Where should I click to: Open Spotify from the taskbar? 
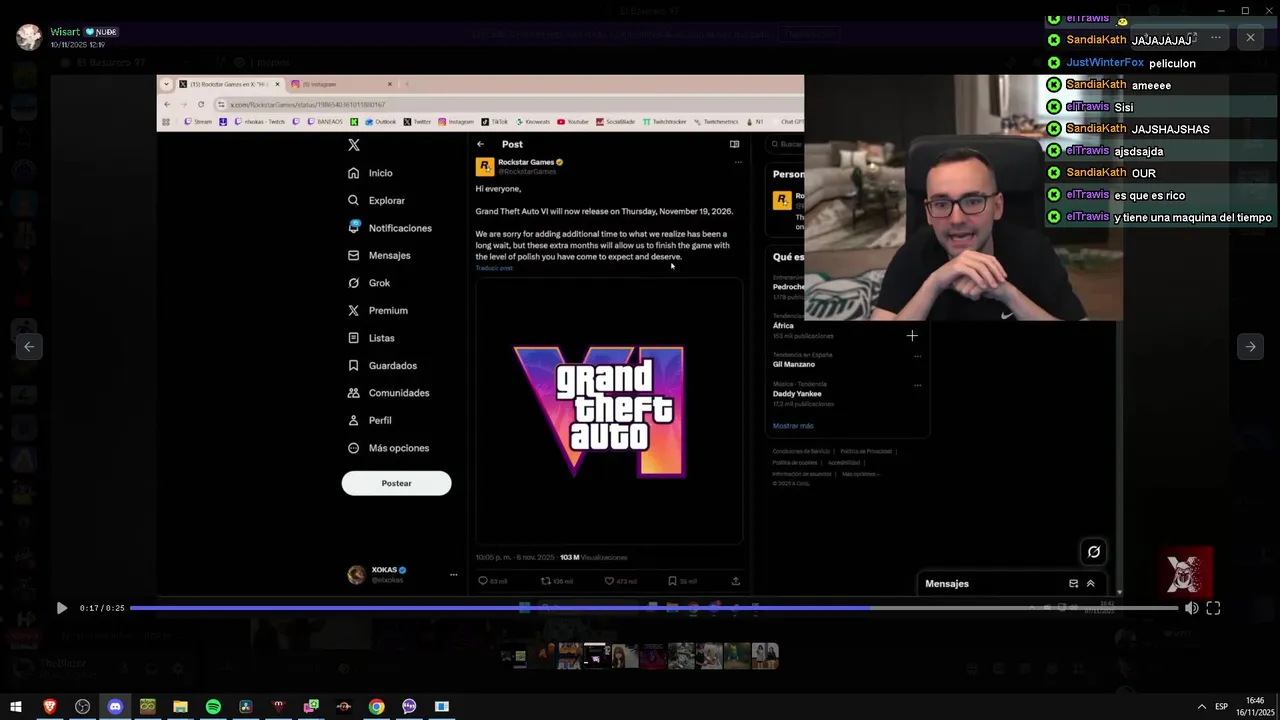coord(213,706)
